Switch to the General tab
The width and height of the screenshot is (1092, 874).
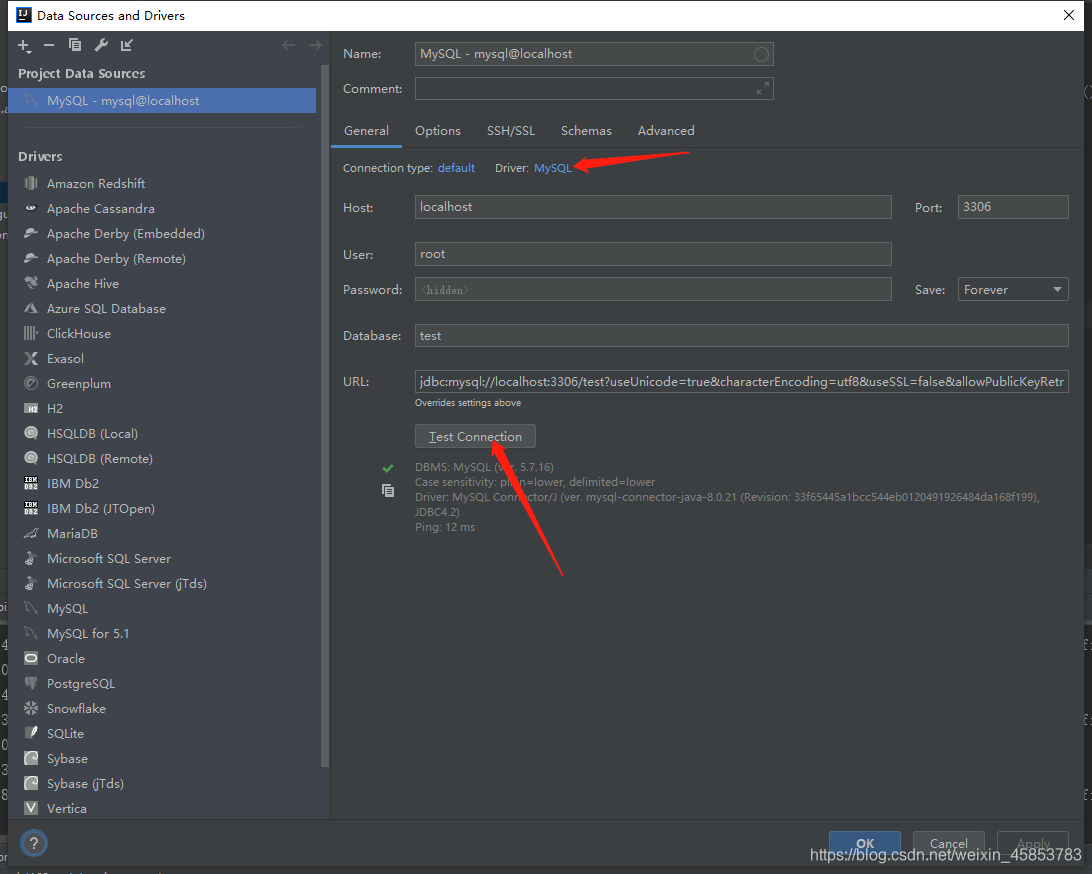pyautogui.click(x=366, y=131)
